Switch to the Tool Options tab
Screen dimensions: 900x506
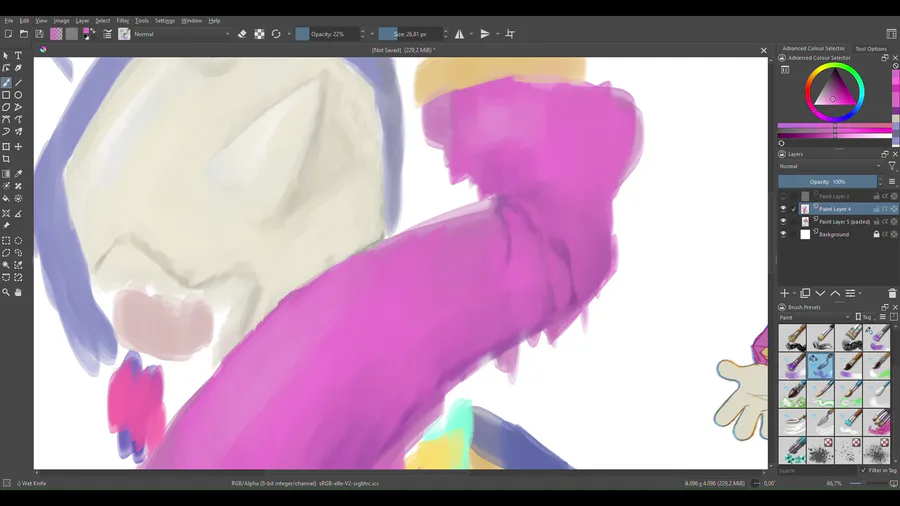click(871, 49)
